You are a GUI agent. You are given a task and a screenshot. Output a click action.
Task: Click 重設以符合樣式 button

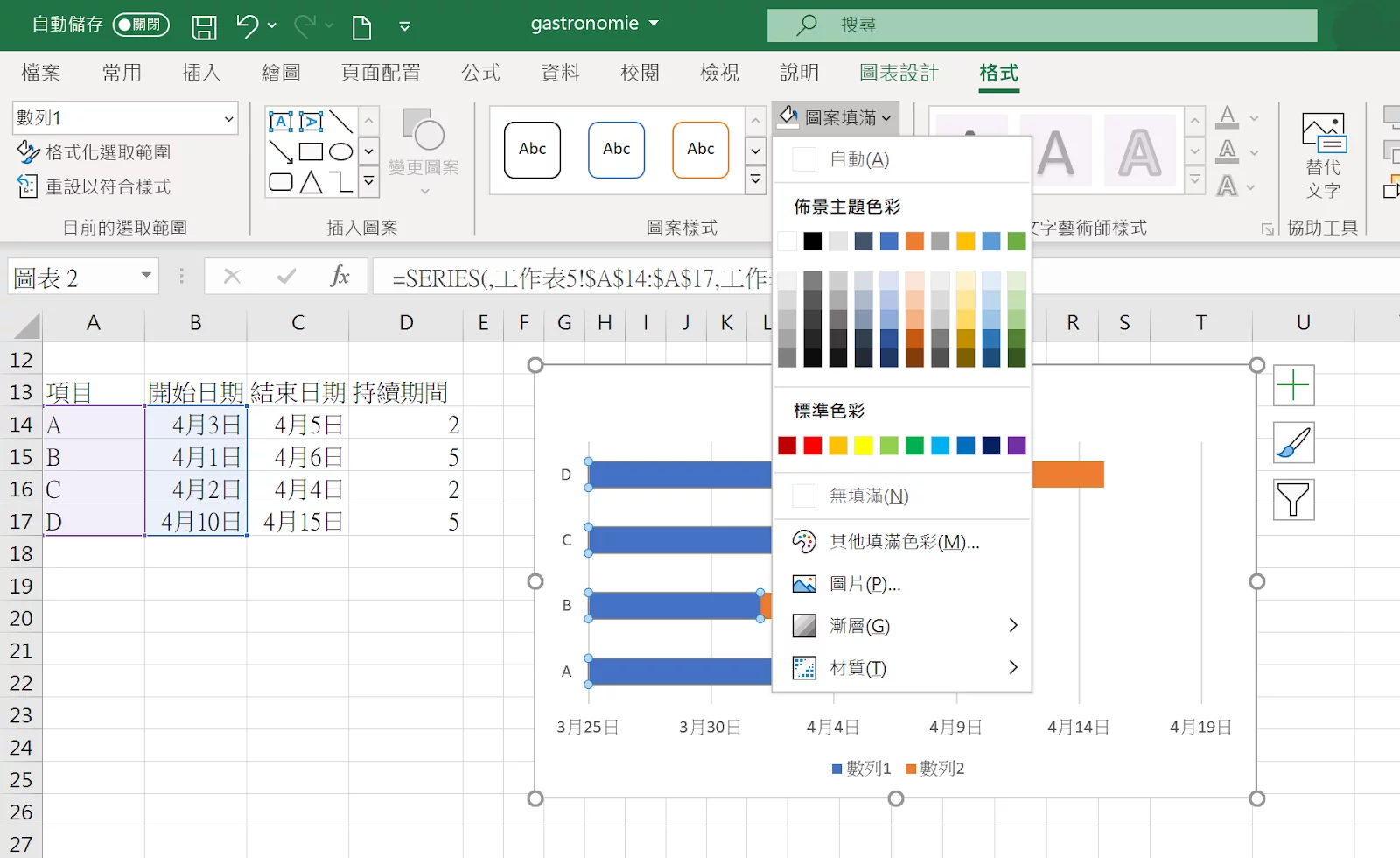click(x=94, y=186)
